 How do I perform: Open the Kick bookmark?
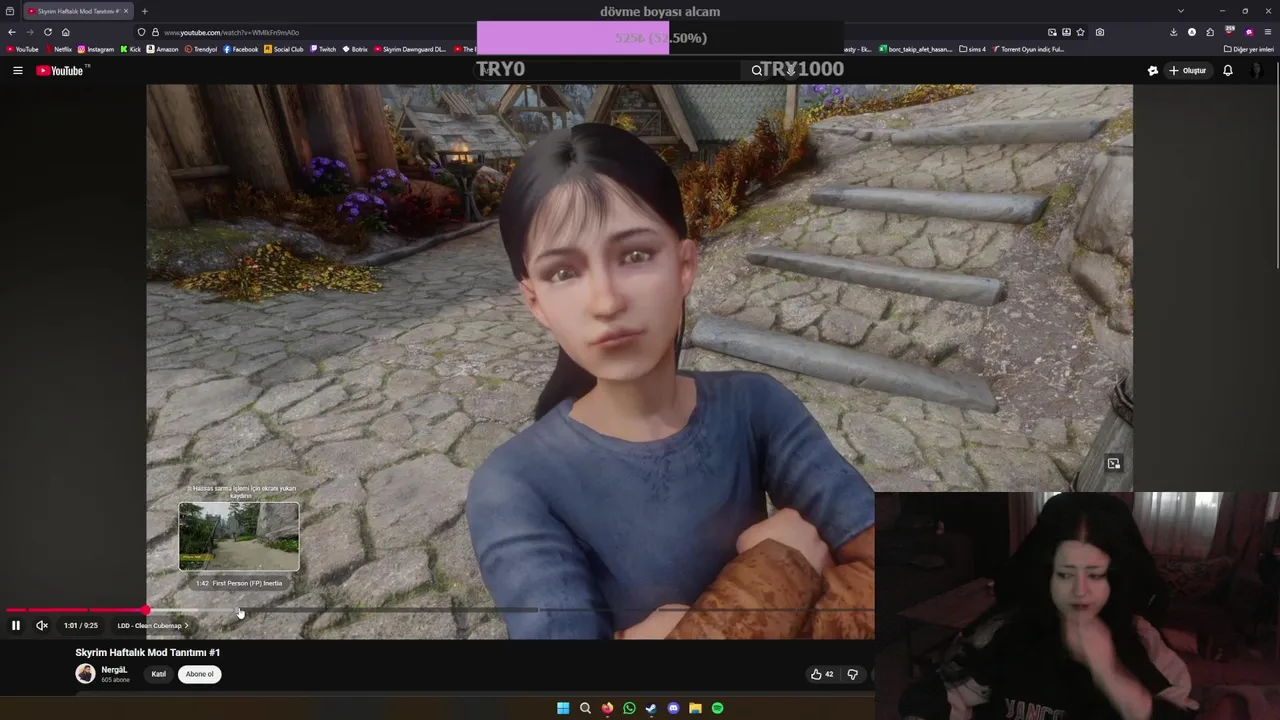click(x=131, y=49)
